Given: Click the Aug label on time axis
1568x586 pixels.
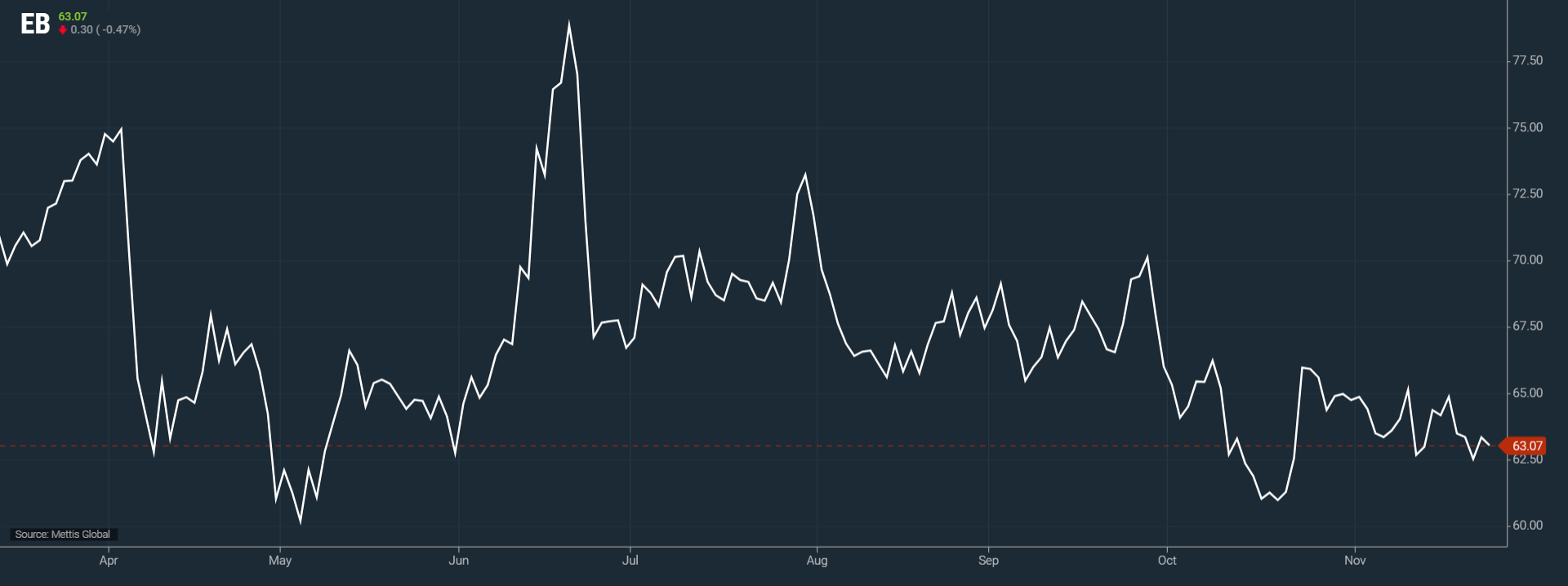Looking at the screenshot, I should (817, 560).
